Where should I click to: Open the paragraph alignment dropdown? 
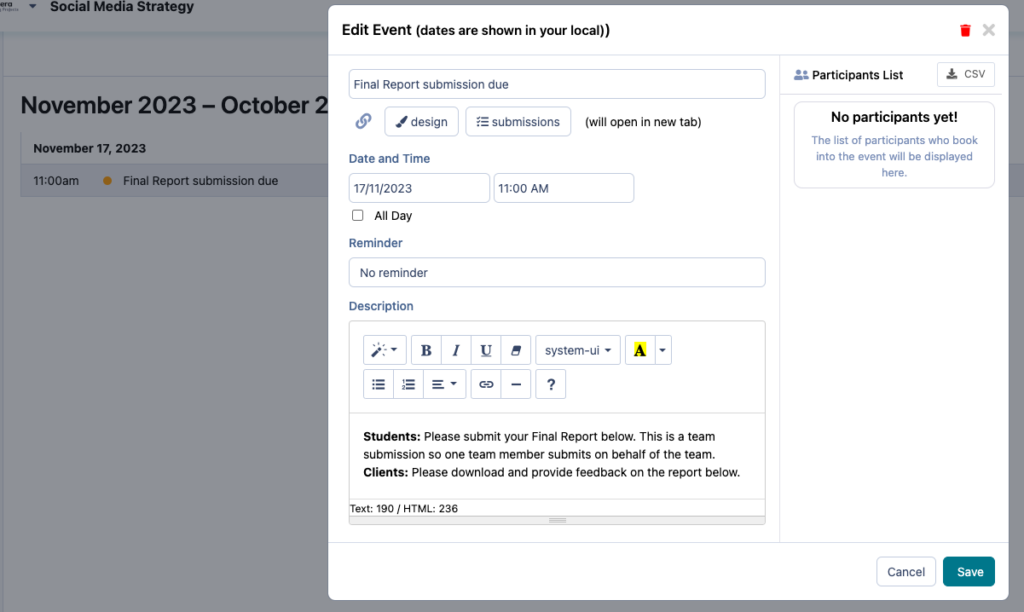tap(444, 384)
